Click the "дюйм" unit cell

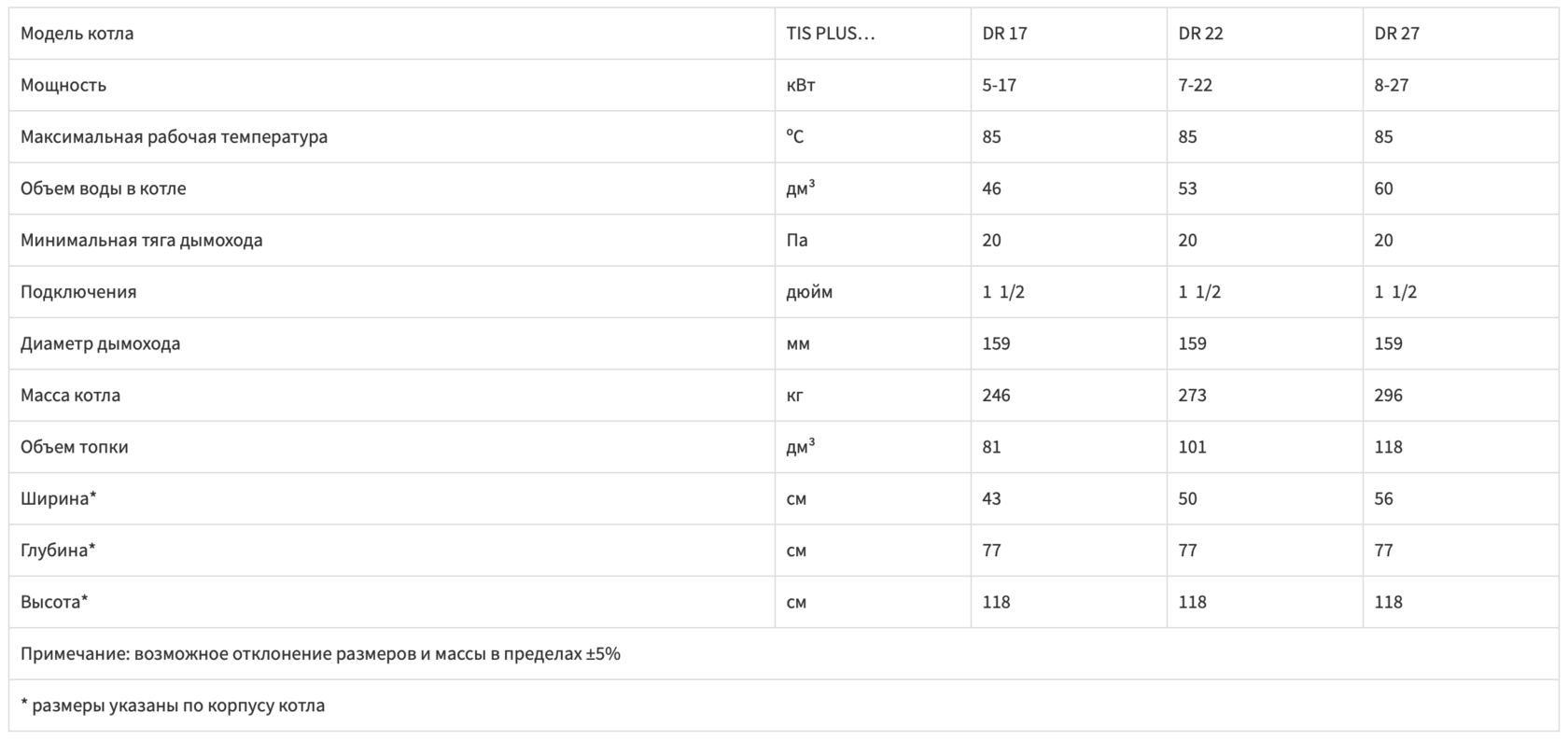click(x=809, y=292)
